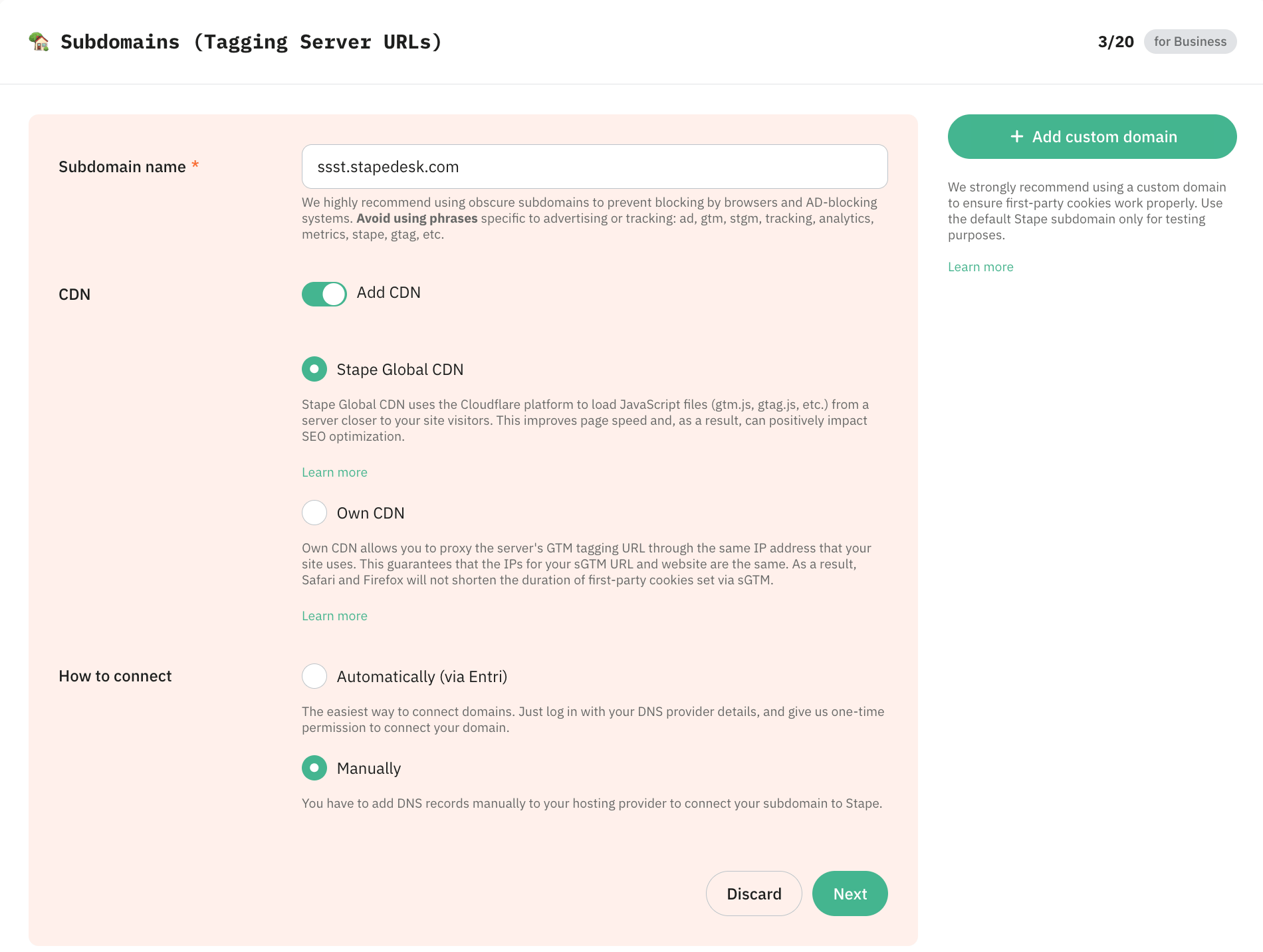Click the Subdomains (Tagging Server URLs) heading
Image resolution: width=1263 pixels, height=952 pixels.
coord(251,42)
